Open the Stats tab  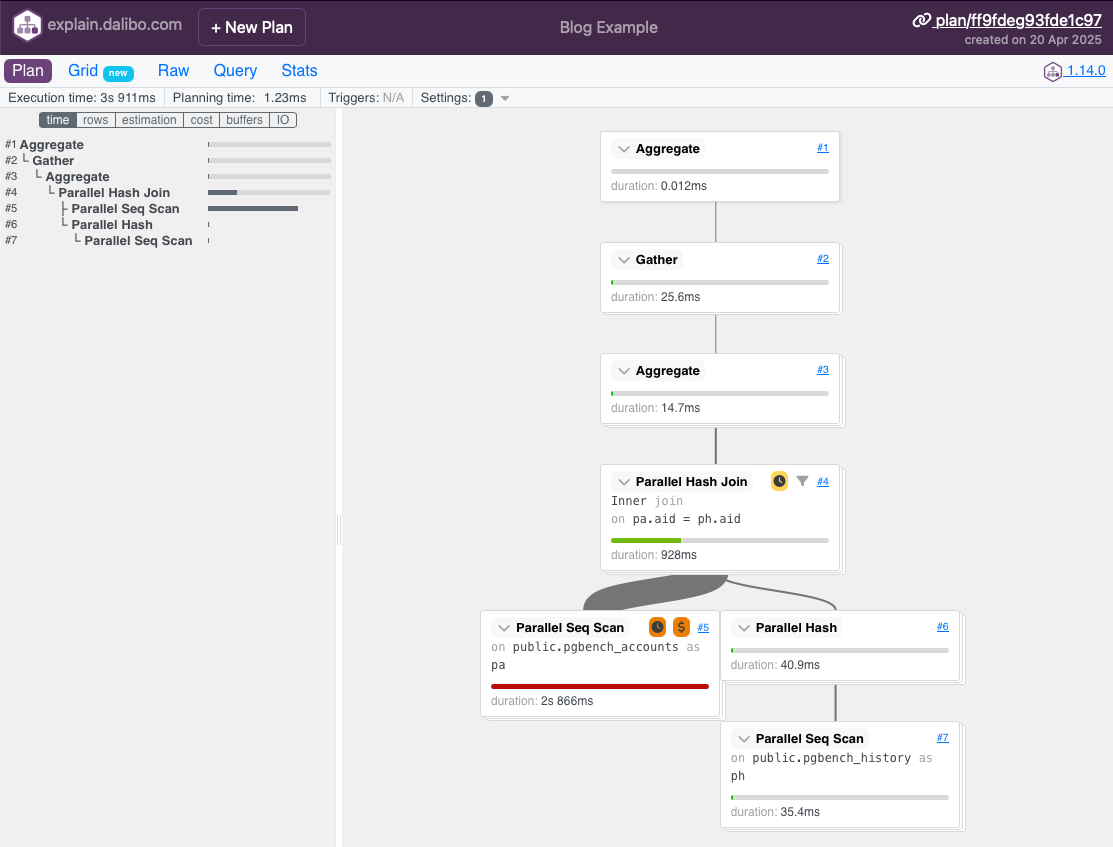(x=299, y=70)
